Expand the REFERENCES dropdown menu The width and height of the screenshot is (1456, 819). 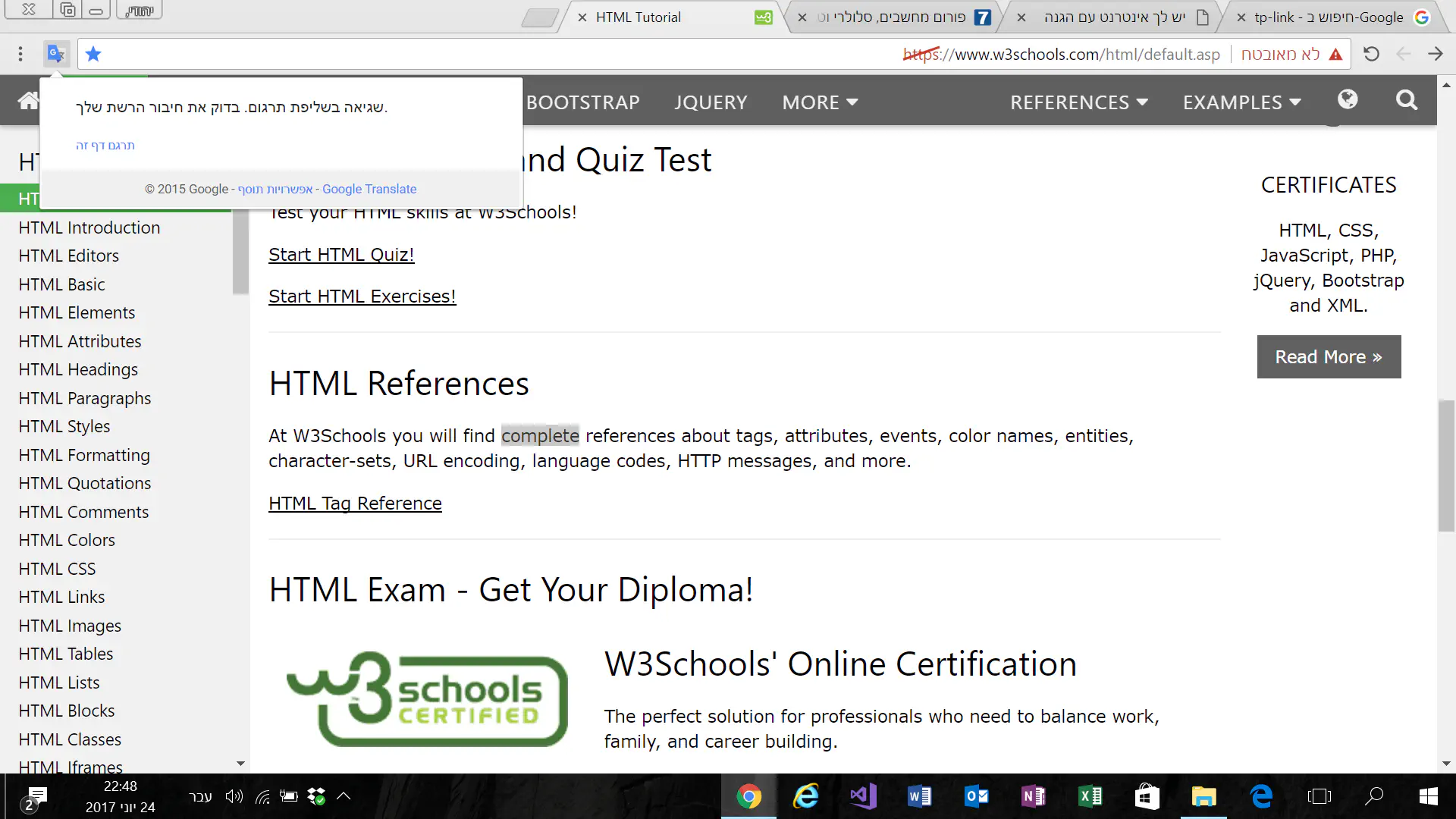(x=1078, y=102)
